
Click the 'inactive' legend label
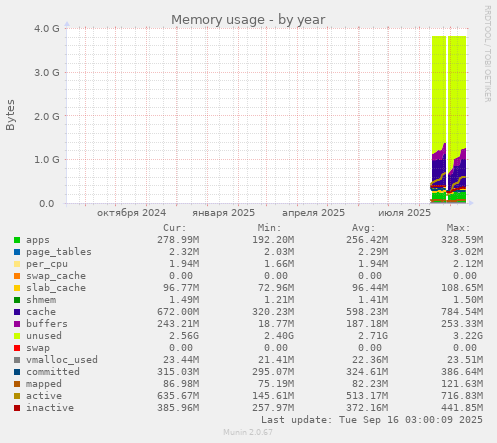pos(50,408)
